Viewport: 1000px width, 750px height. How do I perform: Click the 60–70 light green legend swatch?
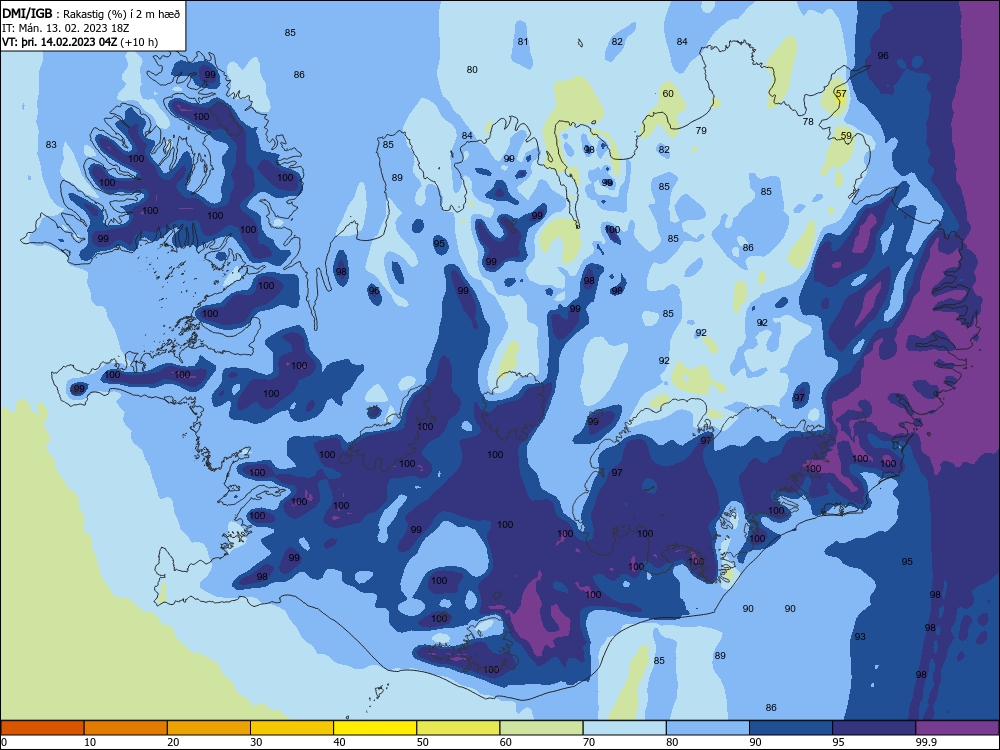(541, 728)
